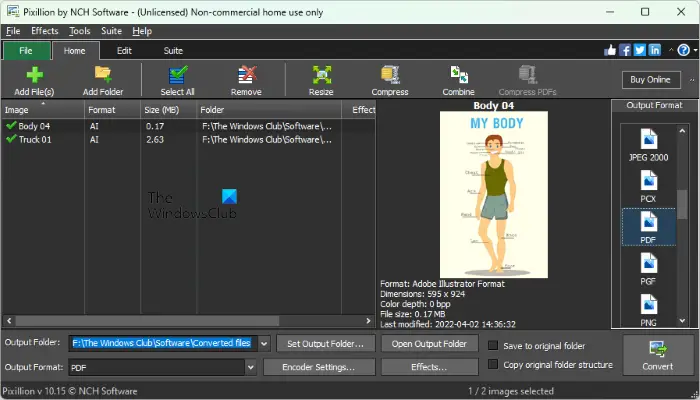Open the Effects... button at bottom
The width and height of the screenshot is (700, 400).
coord(429,367)
